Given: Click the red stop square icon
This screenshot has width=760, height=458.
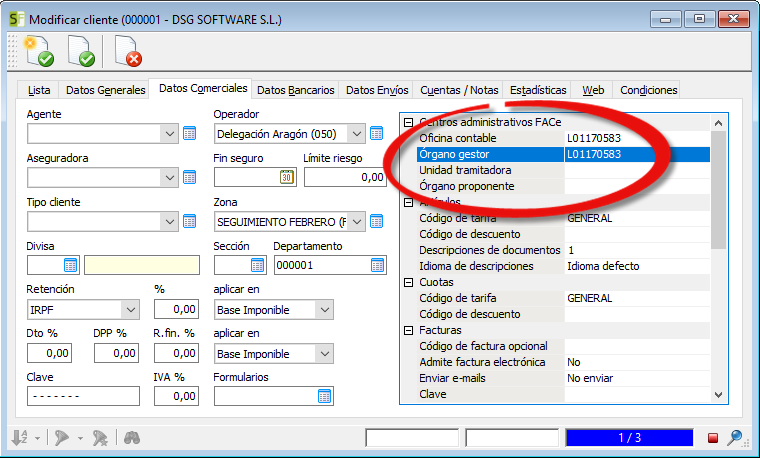Looking at the screenshot, I should 712,438.
